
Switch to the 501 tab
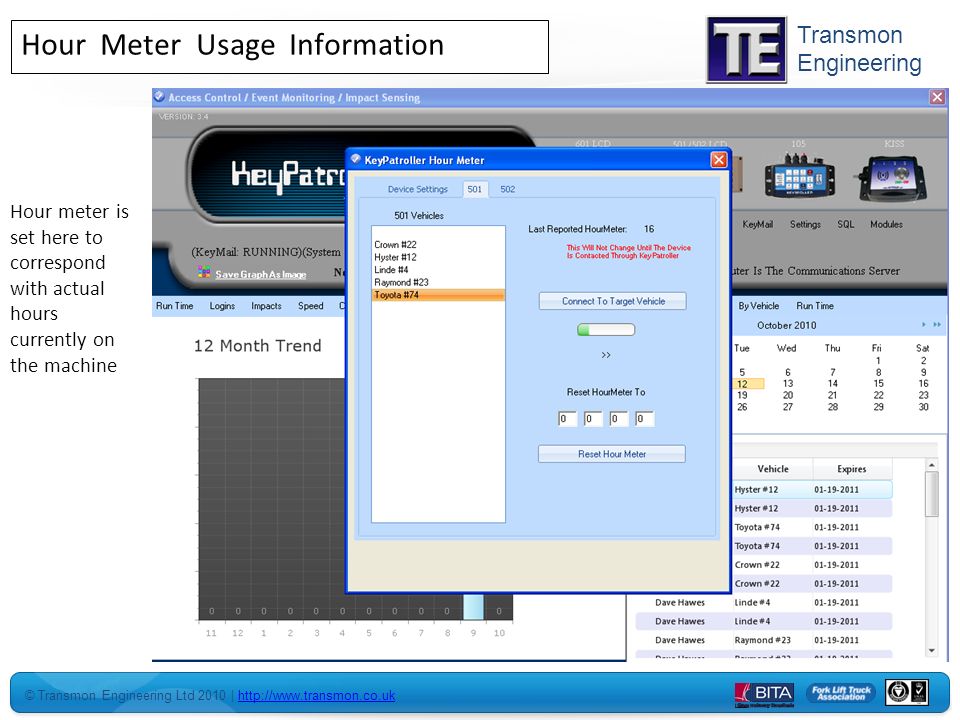474,189
